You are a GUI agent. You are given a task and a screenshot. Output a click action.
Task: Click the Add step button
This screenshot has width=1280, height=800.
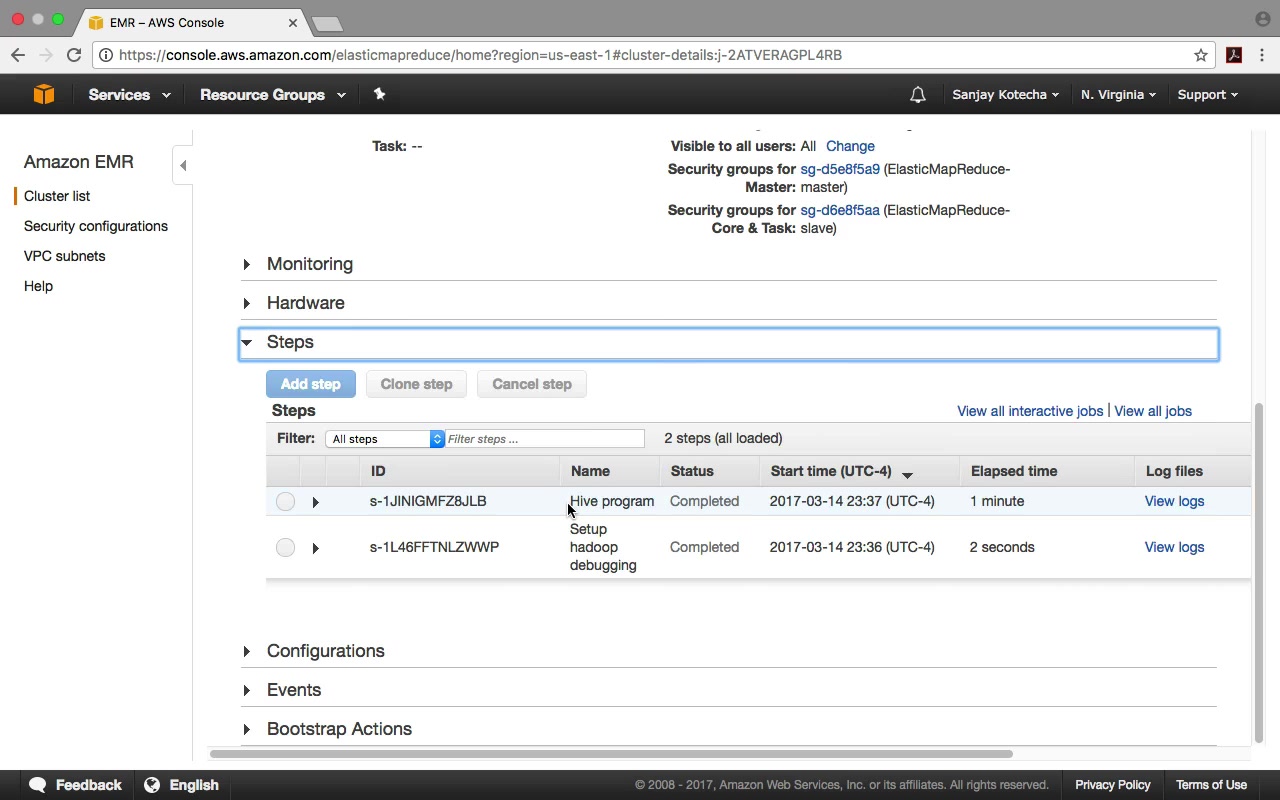tap(311, 384)
